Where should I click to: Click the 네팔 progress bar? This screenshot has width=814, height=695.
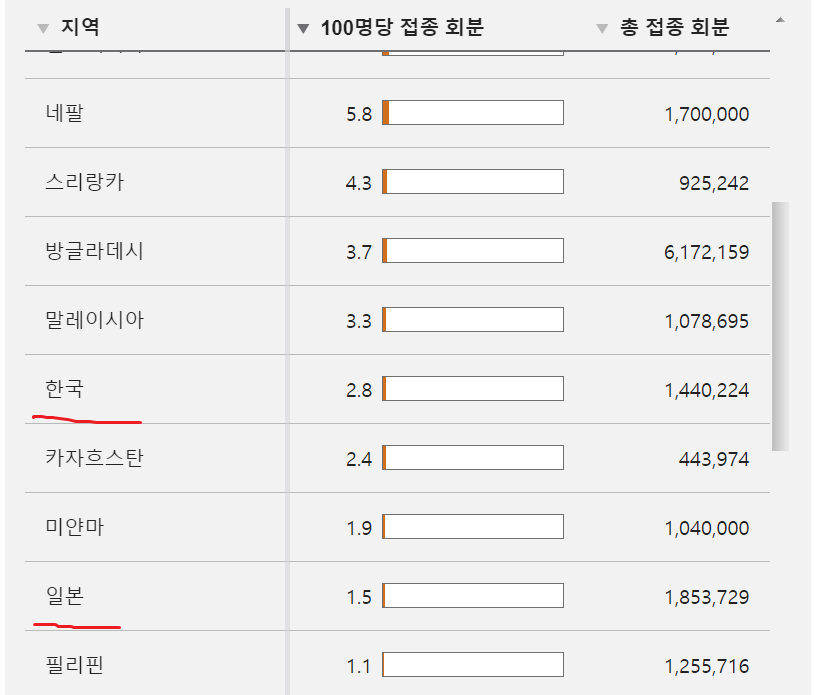tap(473, 113)
